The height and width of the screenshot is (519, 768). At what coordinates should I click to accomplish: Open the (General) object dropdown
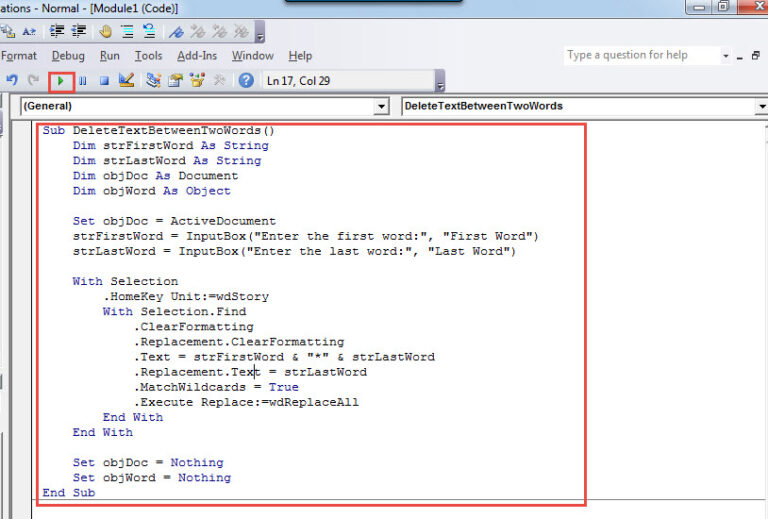381,106
